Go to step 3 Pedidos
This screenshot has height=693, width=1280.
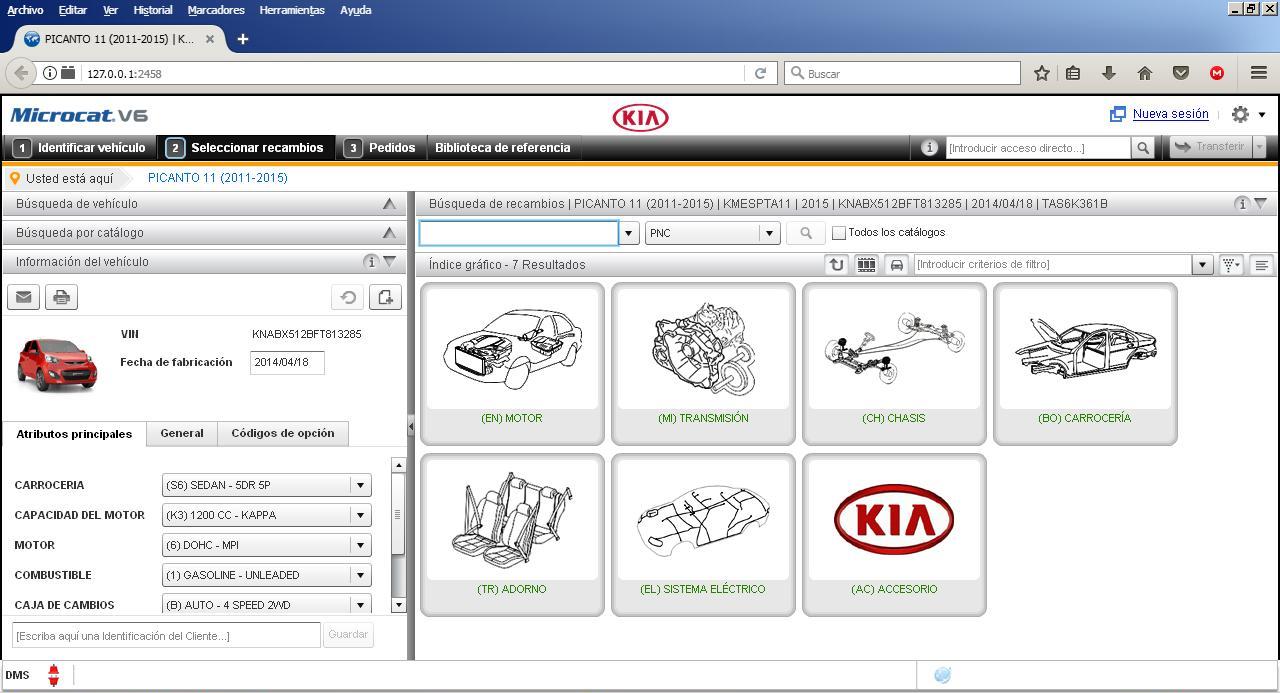tap(380, 148)
